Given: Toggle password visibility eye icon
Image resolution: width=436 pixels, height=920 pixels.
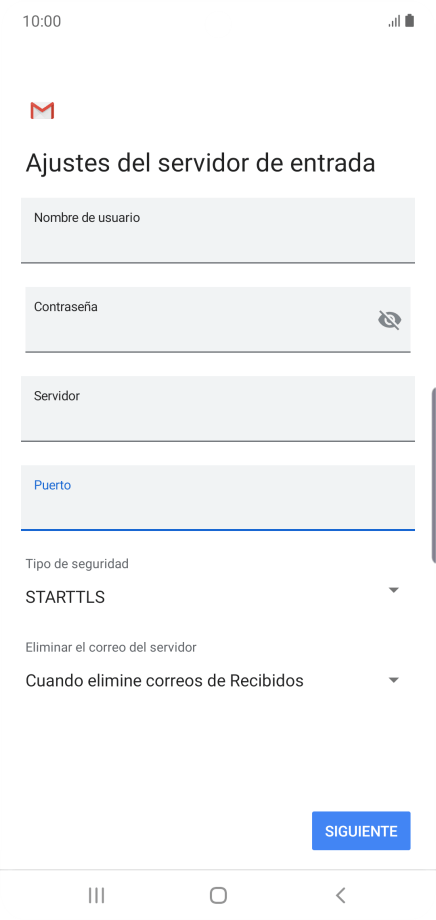Looking at the screenshot, I should tap(390, 320).
